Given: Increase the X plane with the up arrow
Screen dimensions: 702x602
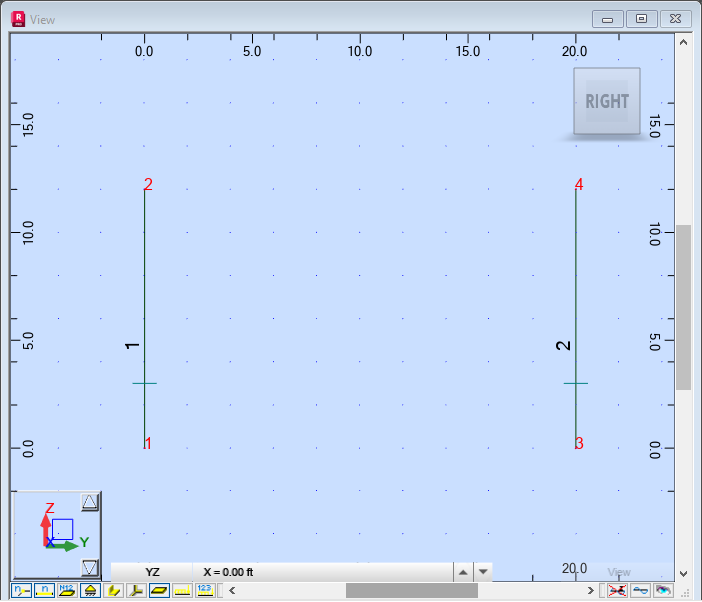Looking at the screenshot, I should [463, 572].
